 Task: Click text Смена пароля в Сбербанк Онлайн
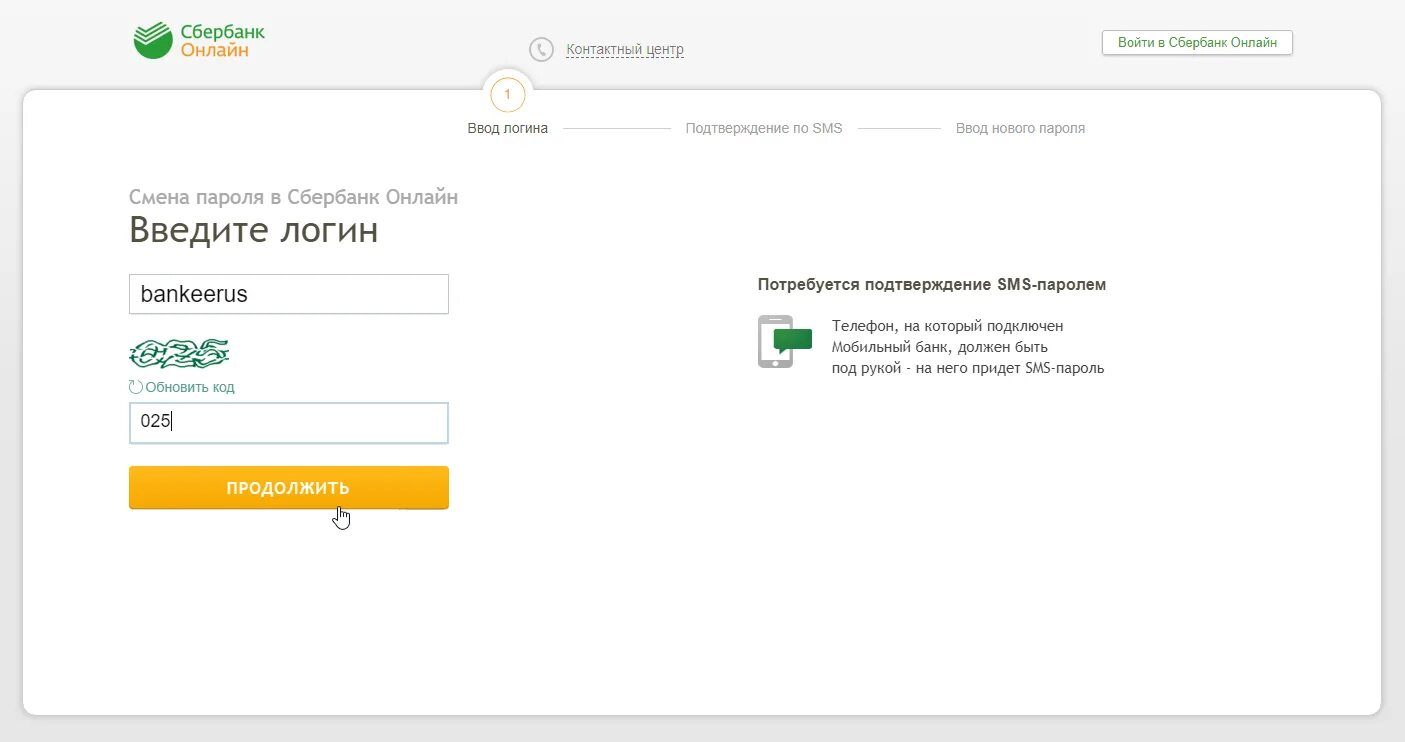point(294,197)
